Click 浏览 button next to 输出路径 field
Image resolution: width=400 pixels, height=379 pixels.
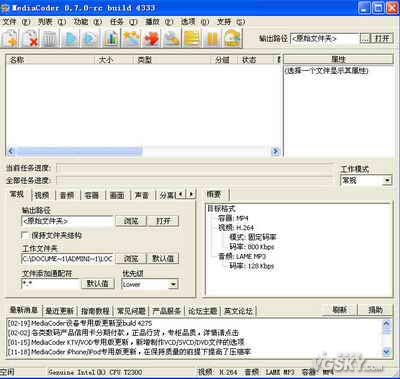[131, 221]
